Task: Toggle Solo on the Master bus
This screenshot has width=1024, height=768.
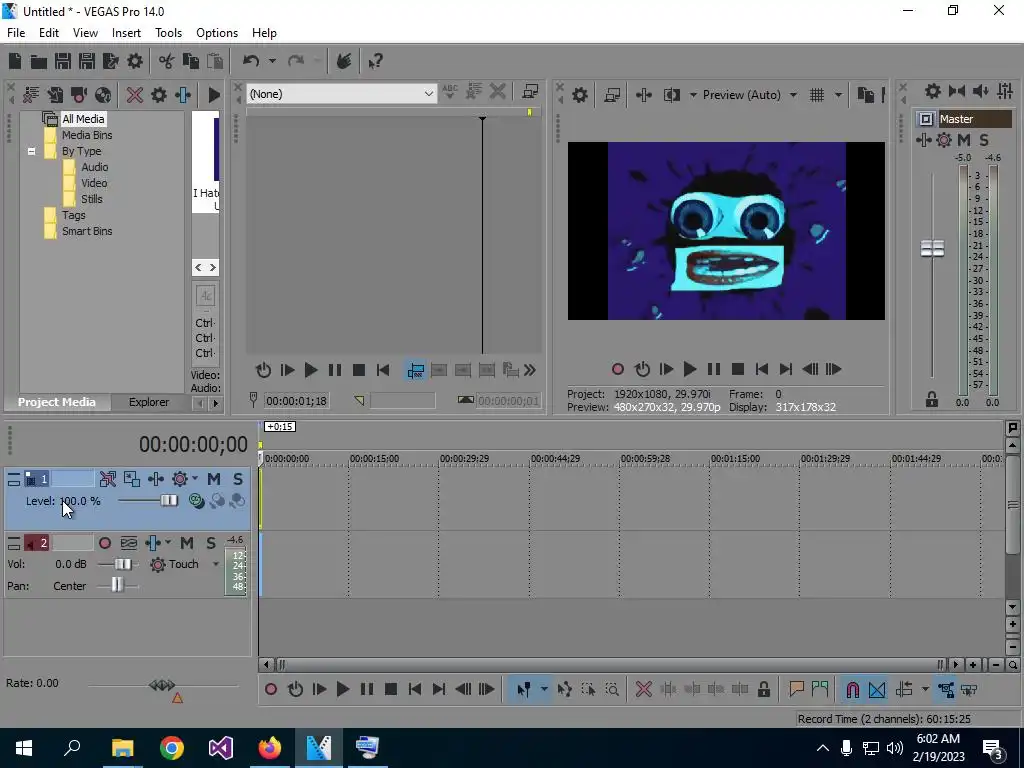Action: [984, 140]
